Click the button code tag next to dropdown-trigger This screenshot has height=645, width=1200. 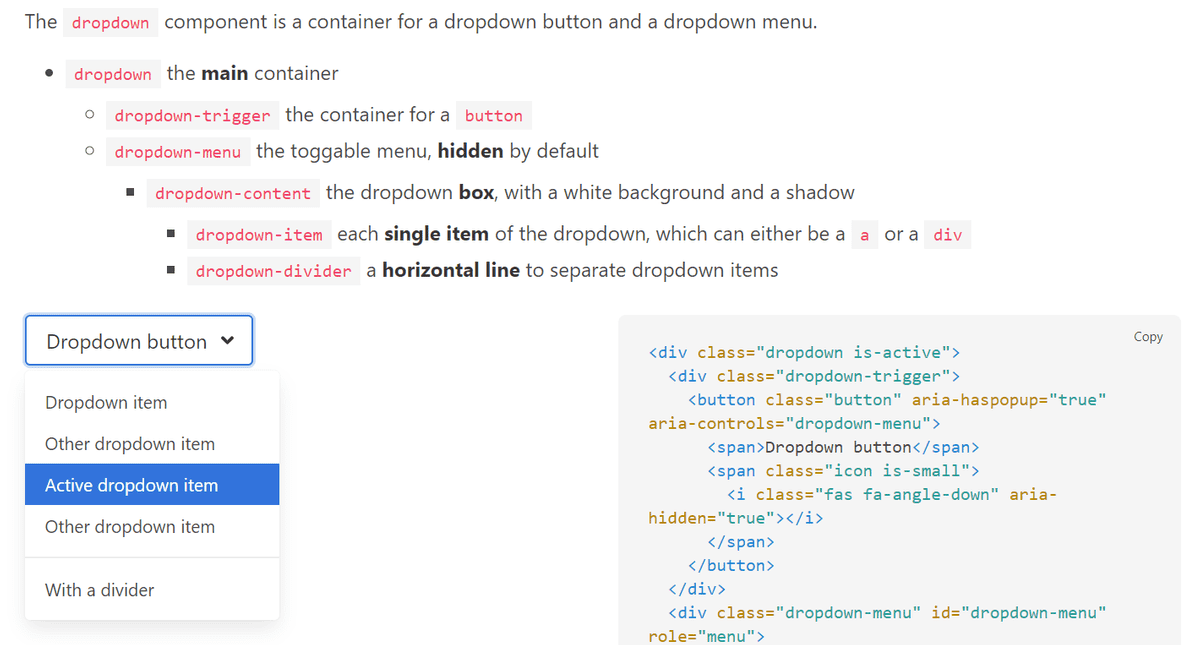tap(493, 115)
